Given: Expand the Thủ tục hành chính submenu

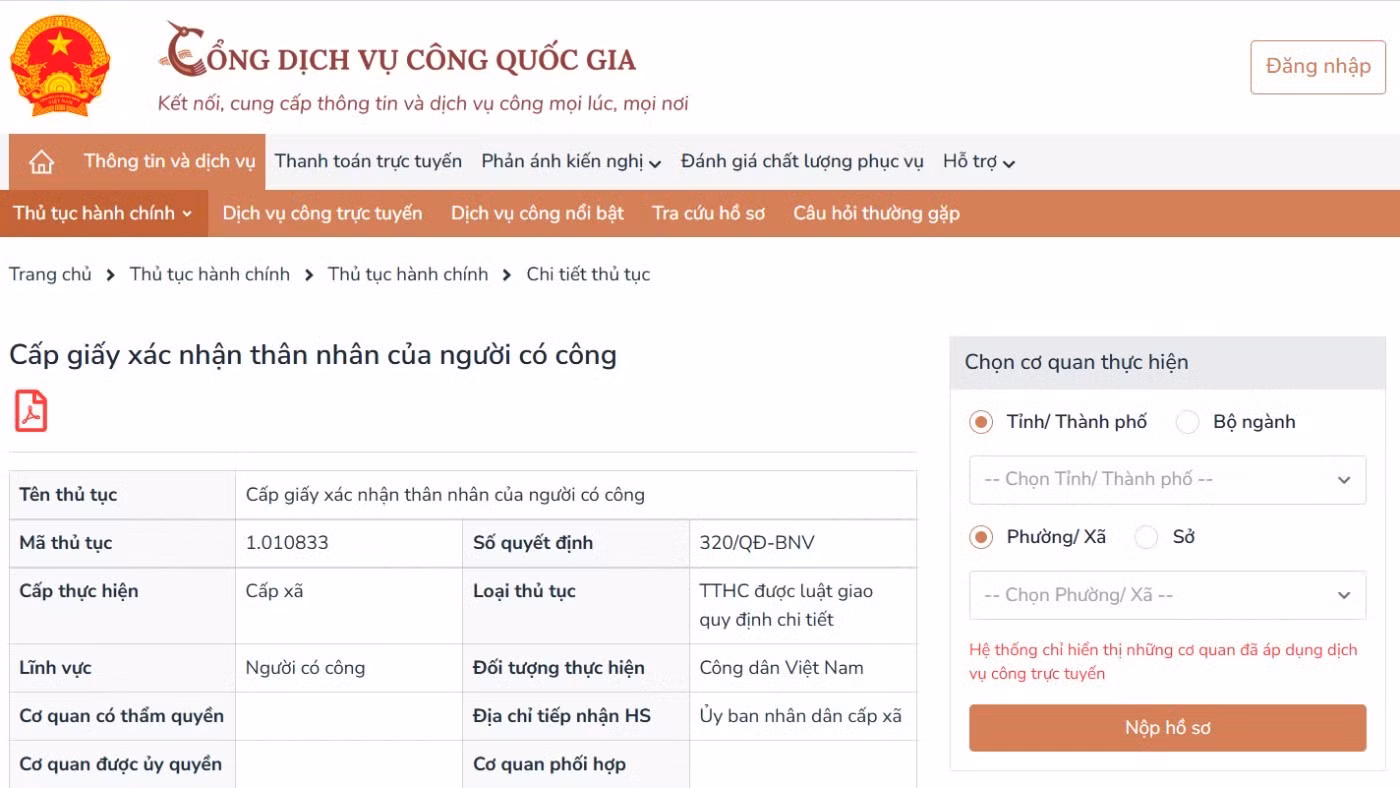Looking at the screenshot, I should click(x=103, y=213).
